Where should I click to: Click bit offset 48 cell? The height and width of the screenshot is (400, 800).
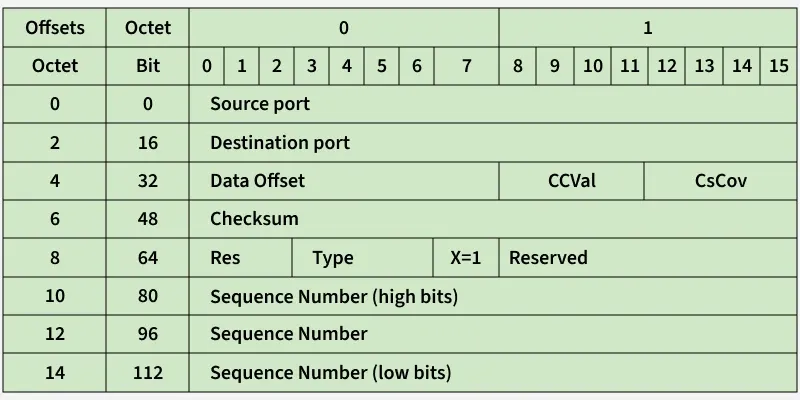pos(147,219)
